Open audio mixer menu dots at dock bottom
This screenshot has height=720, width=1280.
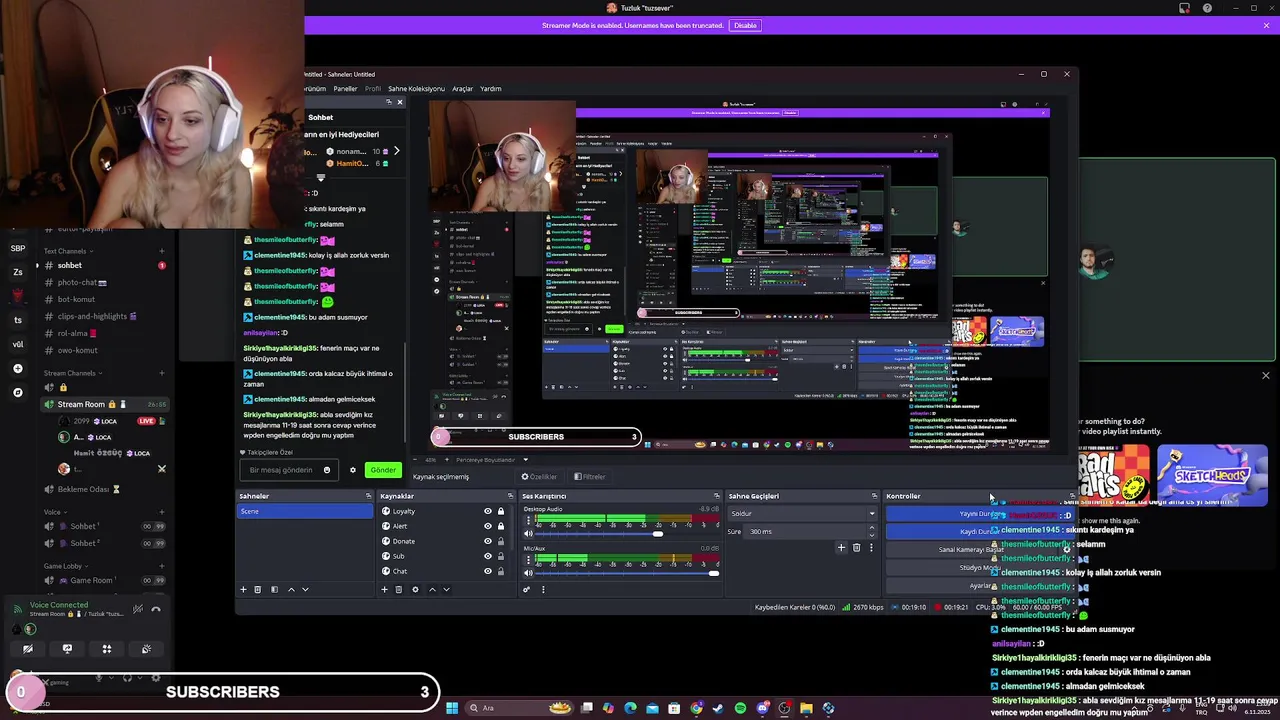coord(543,589)
